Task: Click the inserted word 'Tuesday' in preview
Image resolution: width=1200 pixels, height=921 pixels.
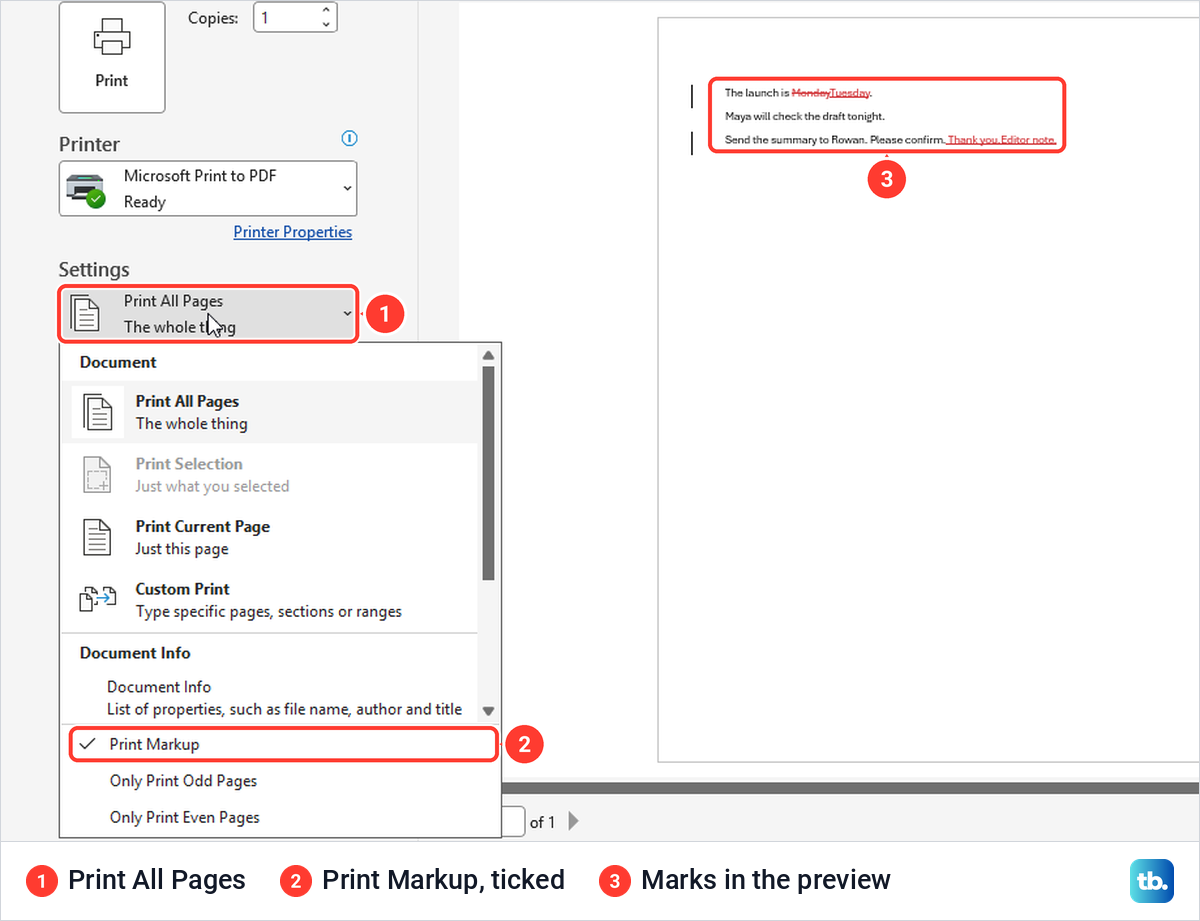Action: tap(850, 93)
